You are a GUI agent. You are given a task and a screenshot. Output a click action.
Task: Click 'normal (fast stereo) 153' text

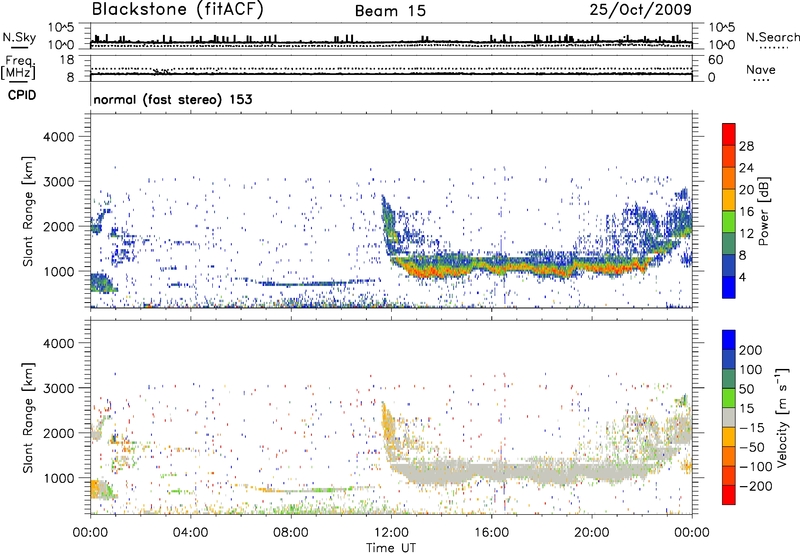(173, 100)
